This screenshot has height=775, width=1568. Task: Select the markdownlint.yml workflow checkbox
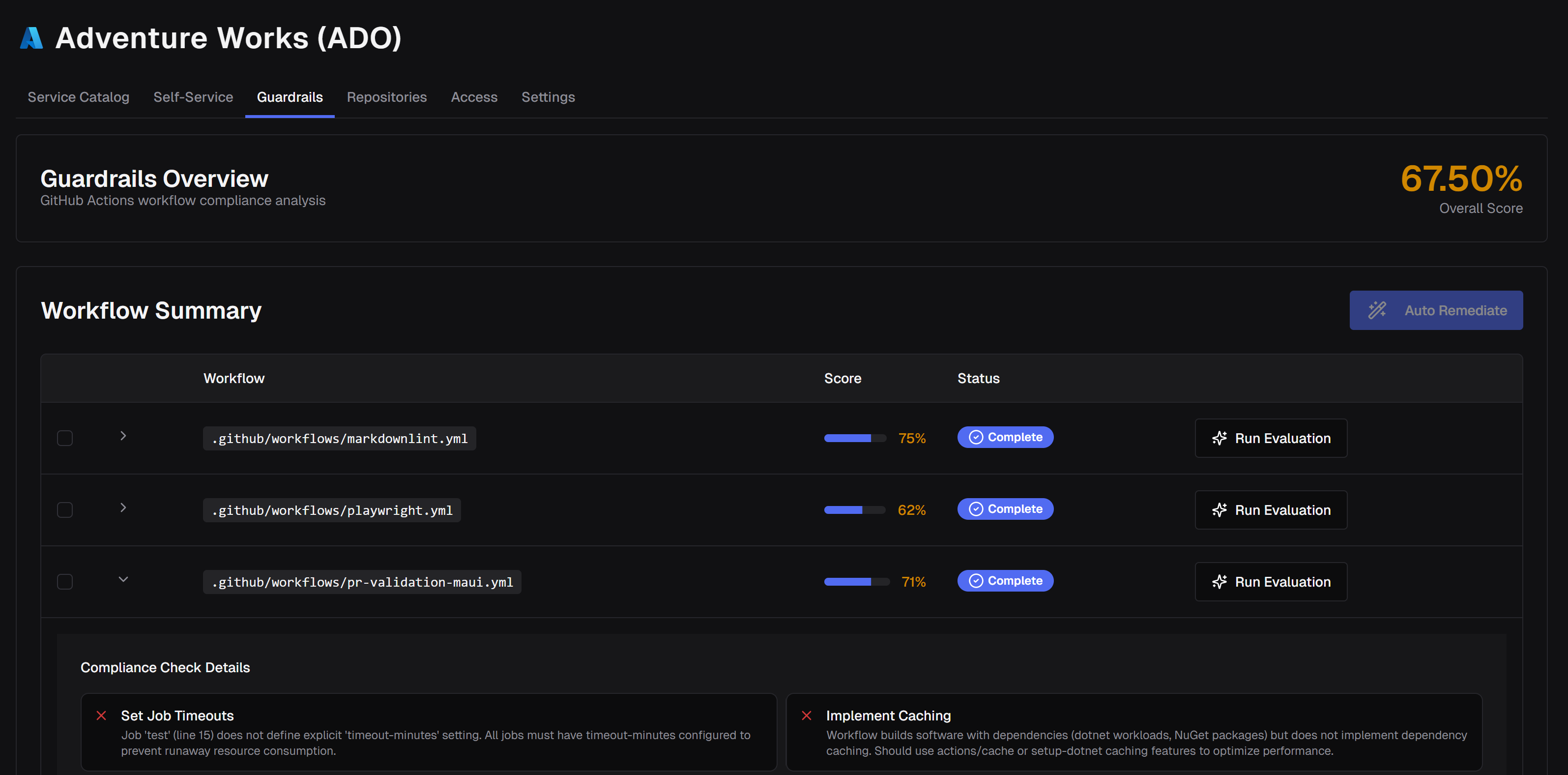coord(64,438)
